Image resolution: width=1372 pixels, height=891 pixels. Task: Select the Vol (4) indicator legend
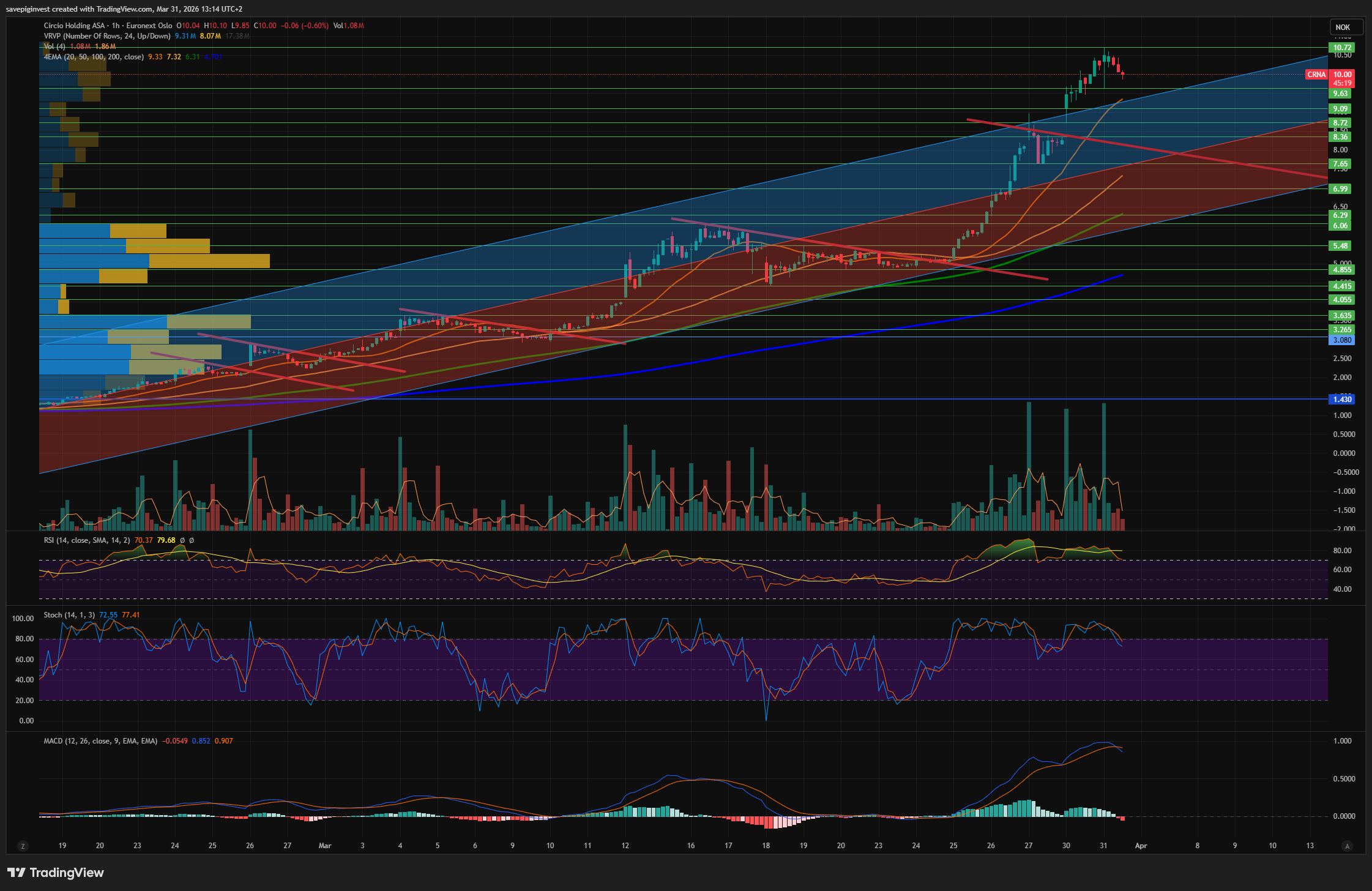coord(54,47)
